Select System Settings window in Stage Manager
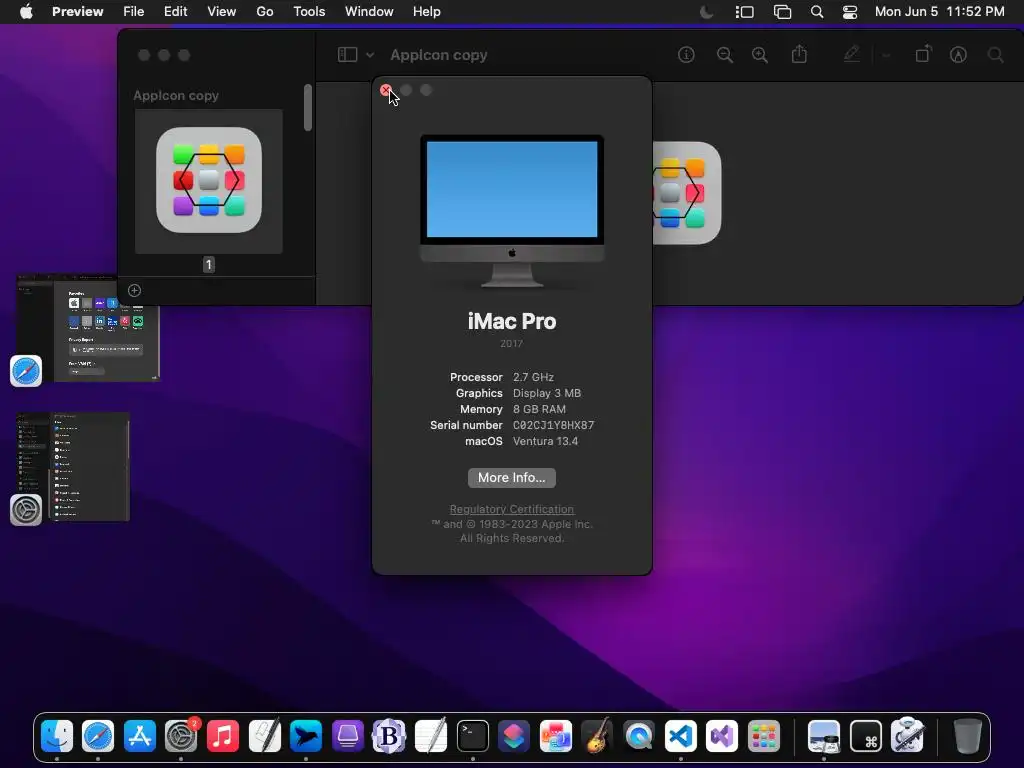1024x768 pixels. click(x=73, y=467)
